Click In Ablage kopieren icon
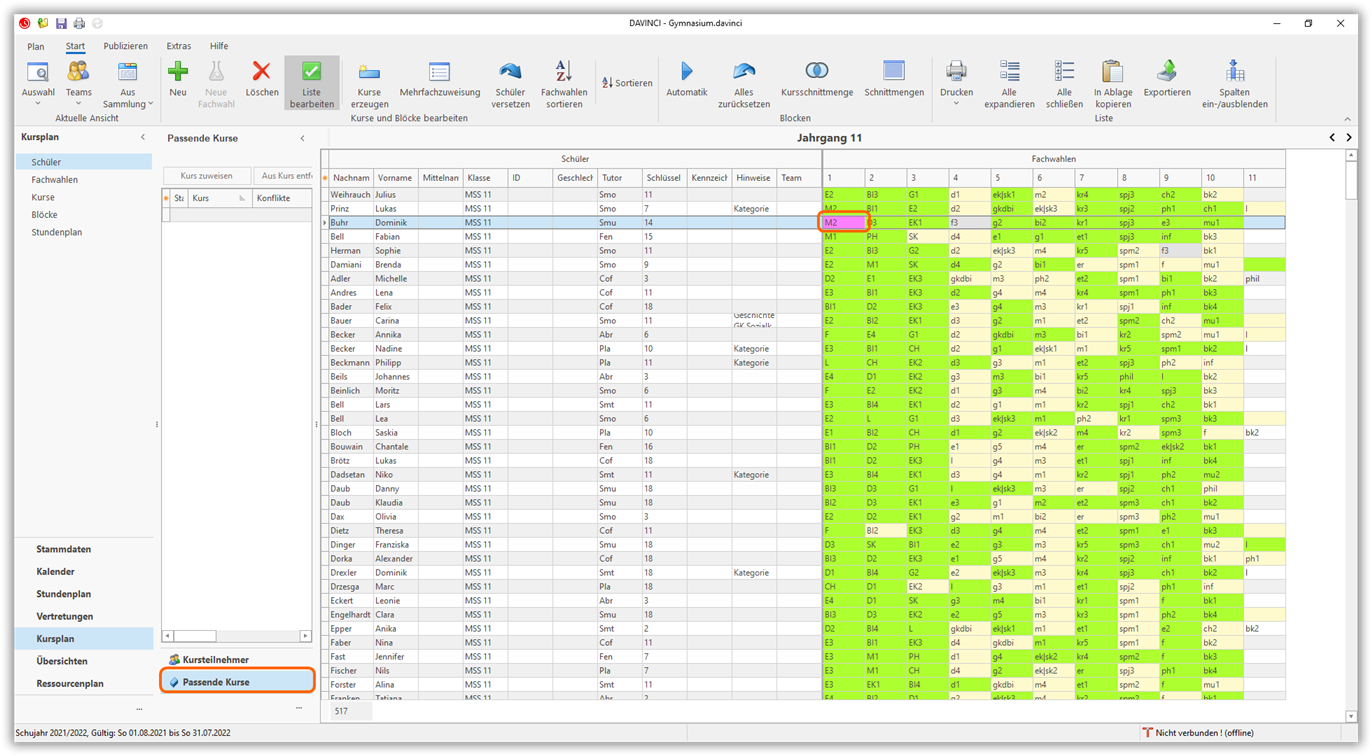1372x756 pixels. click(x=1112, y=73)
